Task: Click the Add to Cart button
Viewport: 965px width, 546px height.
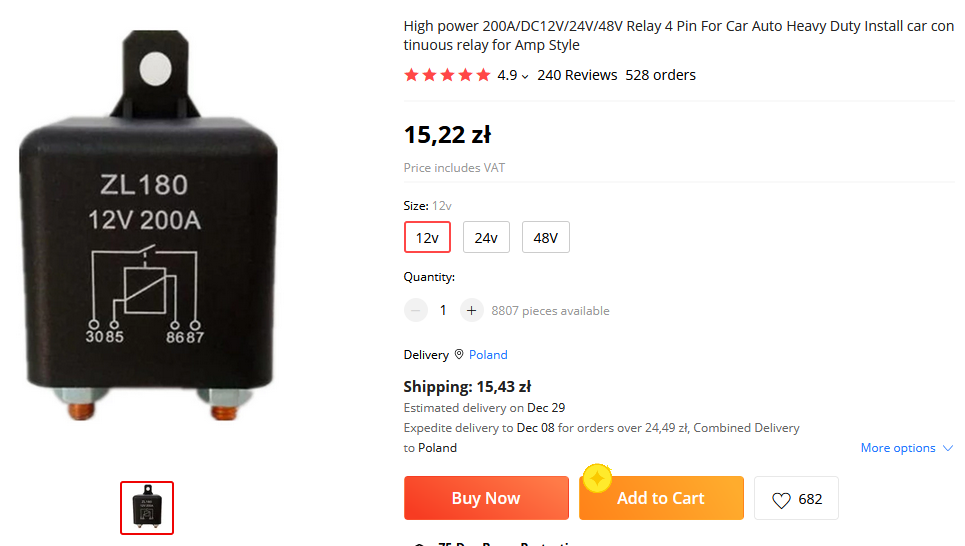Action: 661,498
